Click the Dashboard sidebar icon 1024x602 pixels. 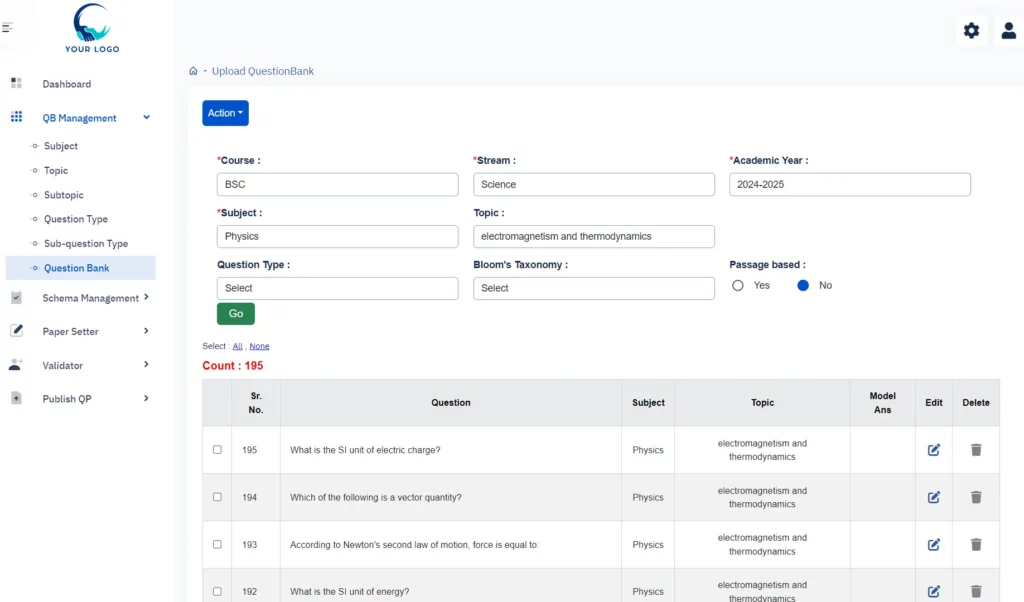16,83
